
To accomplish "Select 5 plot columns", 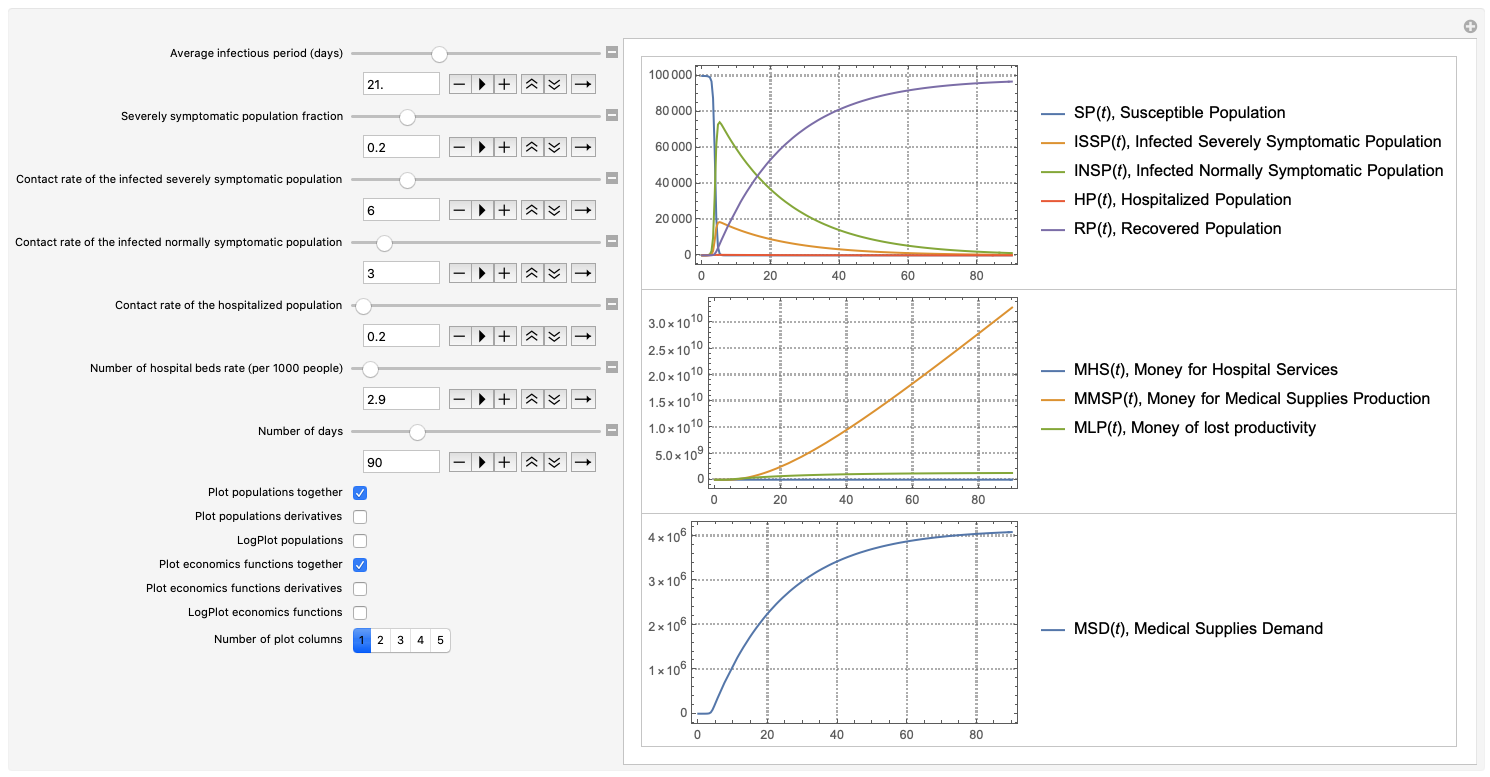I will coord(440,640).
